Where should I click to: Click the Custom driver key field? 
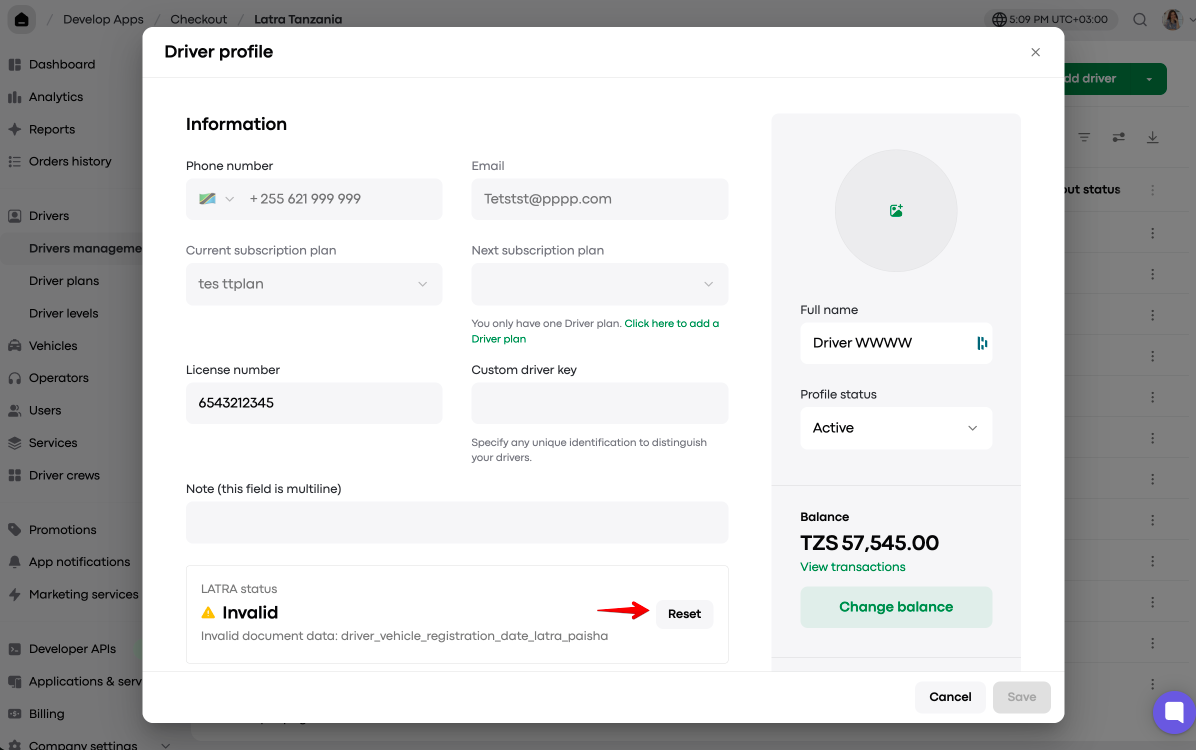click(x=600, y=403)
